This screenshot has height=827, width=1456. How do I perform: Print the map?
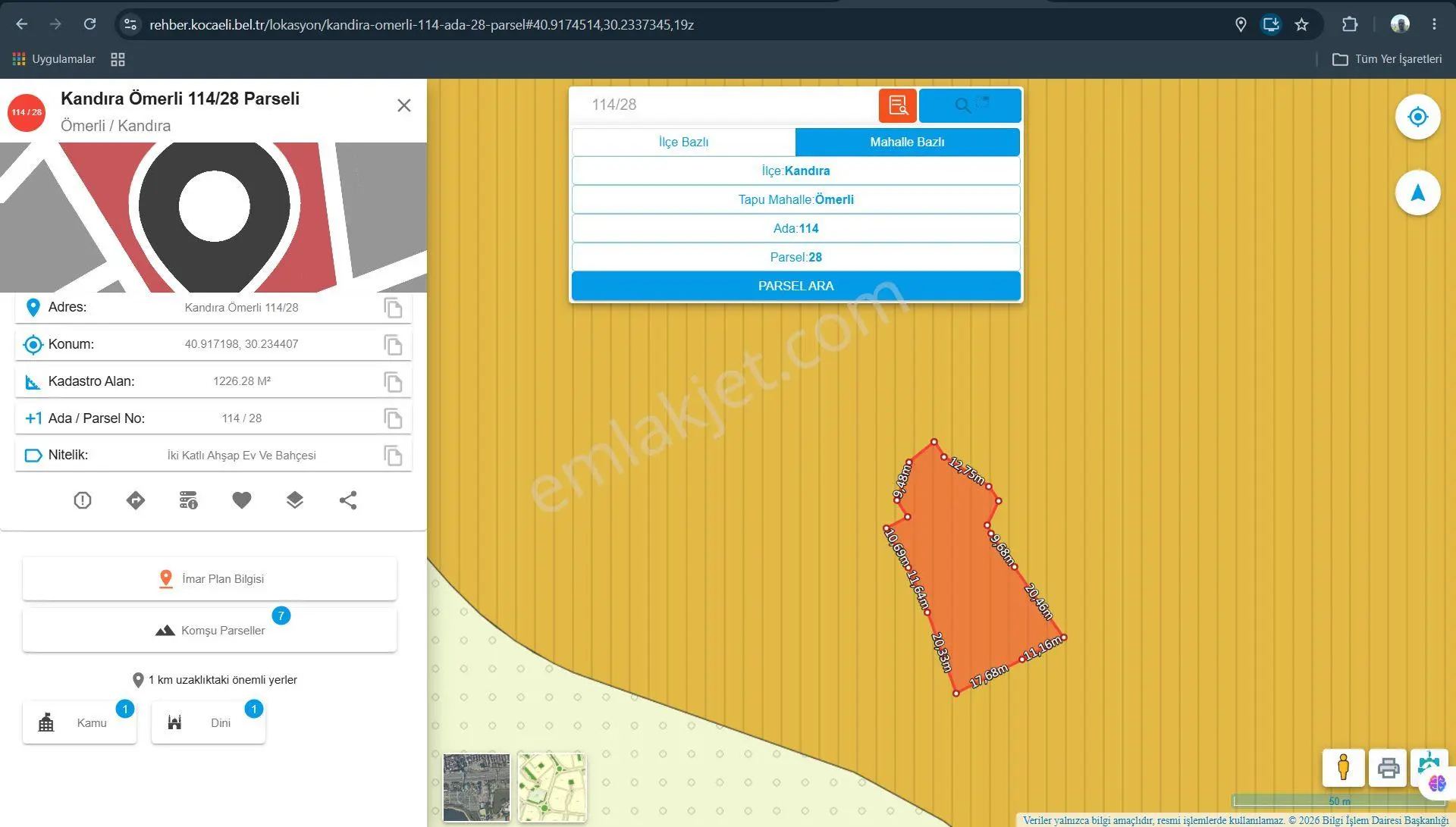coord(1388,768)
